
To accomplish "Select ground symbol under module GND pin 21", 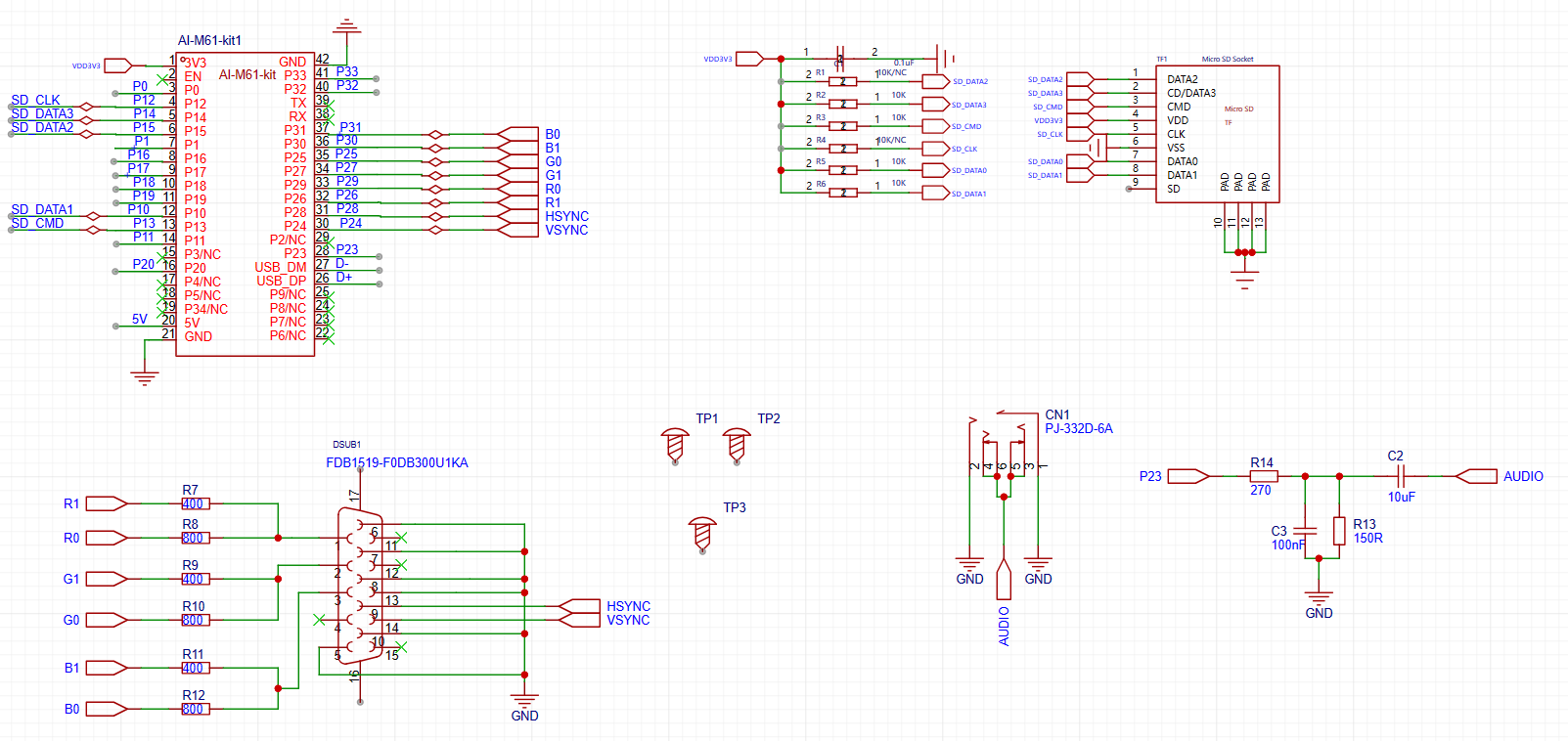I will 145,377.
